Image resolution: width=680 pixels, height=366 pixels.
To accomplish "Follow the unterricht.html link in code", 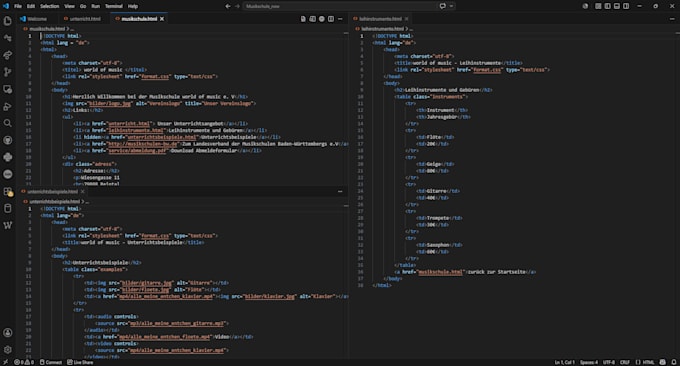I will pyautogui.click(x=129, y=124).
